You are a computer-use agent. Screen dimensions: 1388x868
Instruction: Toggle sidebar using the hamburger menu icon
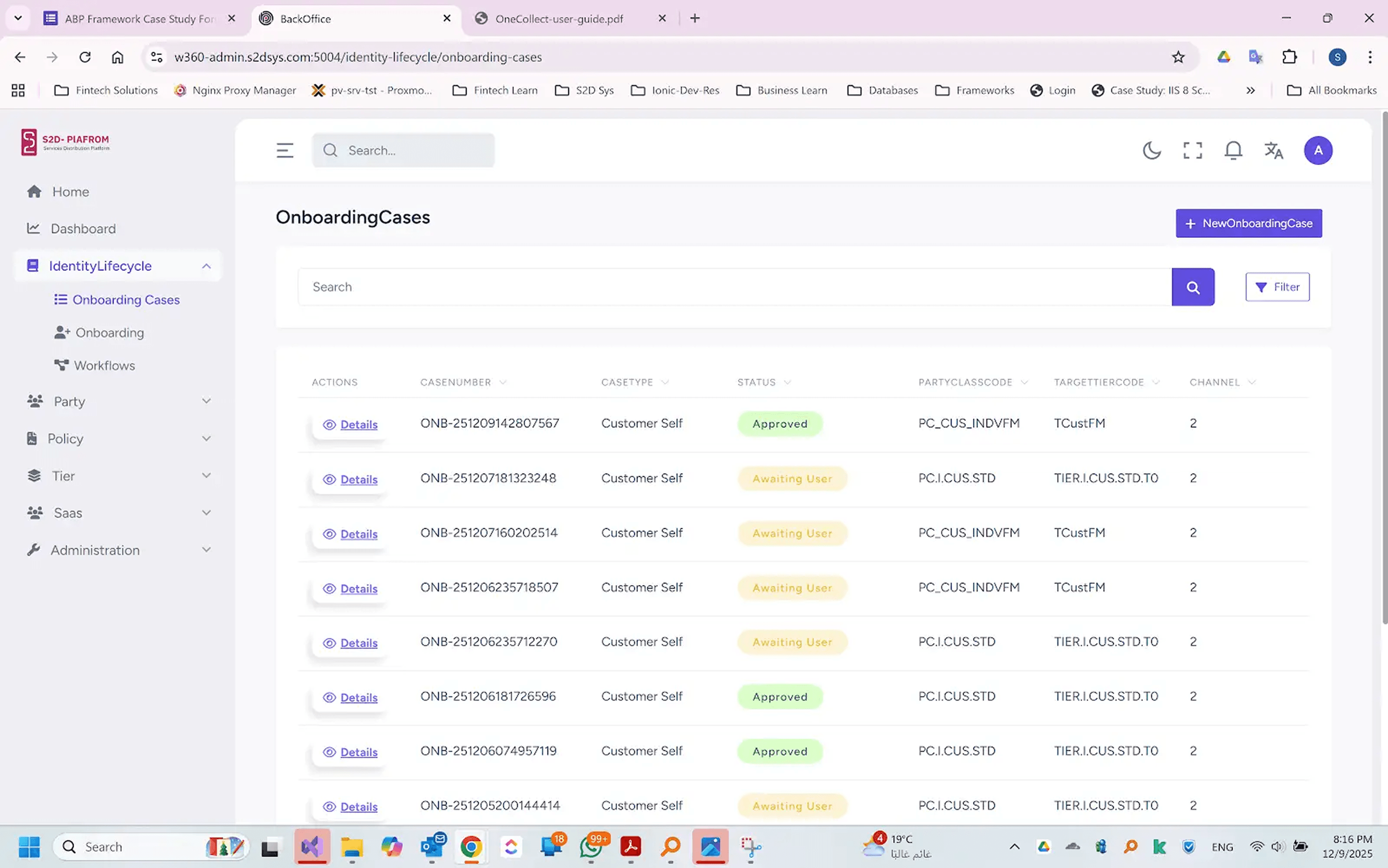(x=285, y=150)
